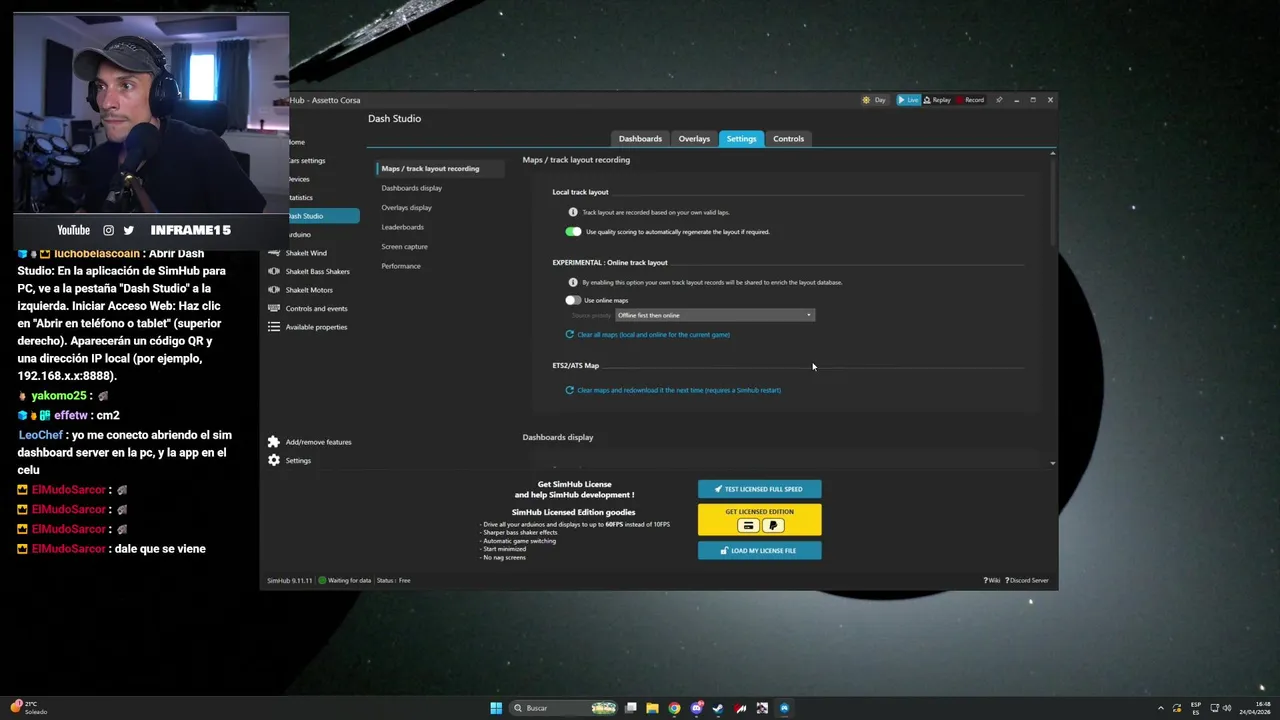
Task: Click SimHub 9.11.11 version text
Action: [290, 580]
